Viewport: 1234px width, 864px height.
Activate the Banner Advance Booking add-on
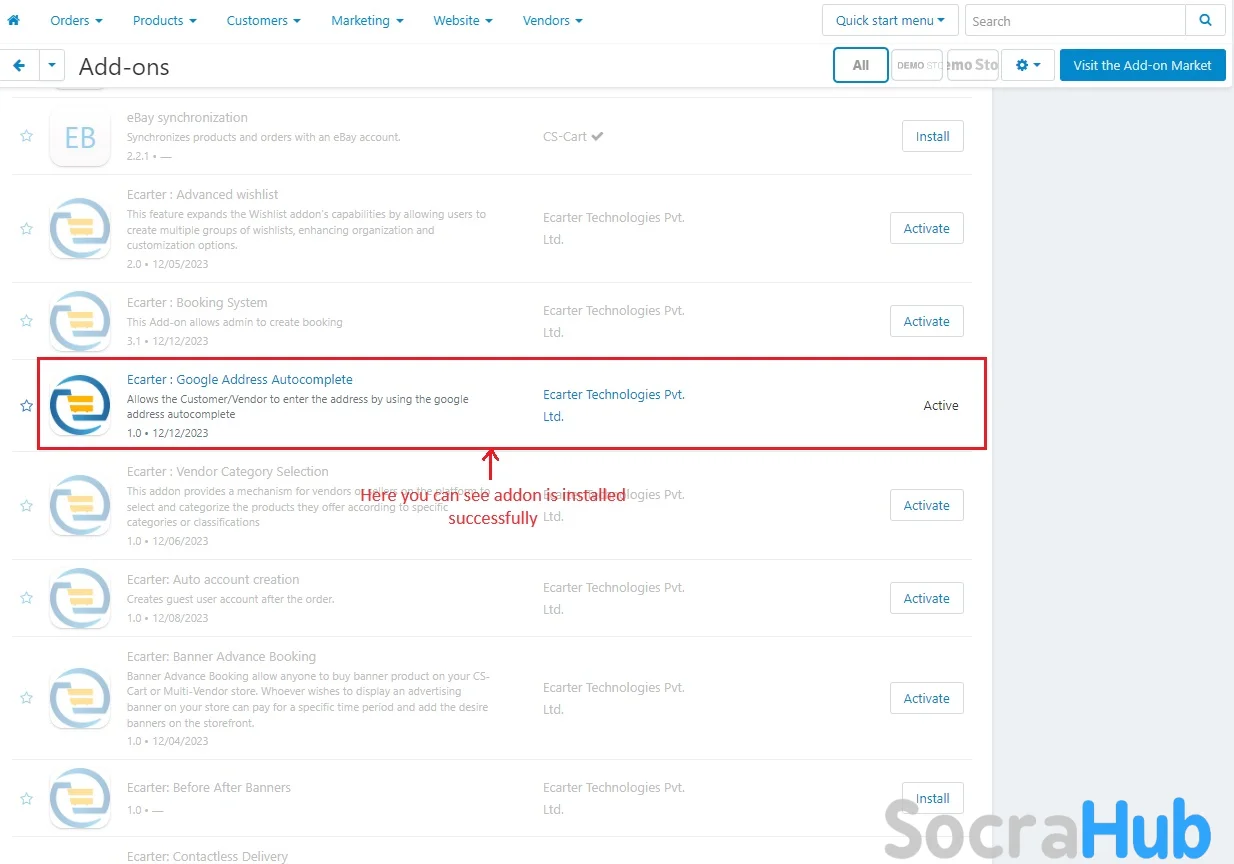click(927, 698)
